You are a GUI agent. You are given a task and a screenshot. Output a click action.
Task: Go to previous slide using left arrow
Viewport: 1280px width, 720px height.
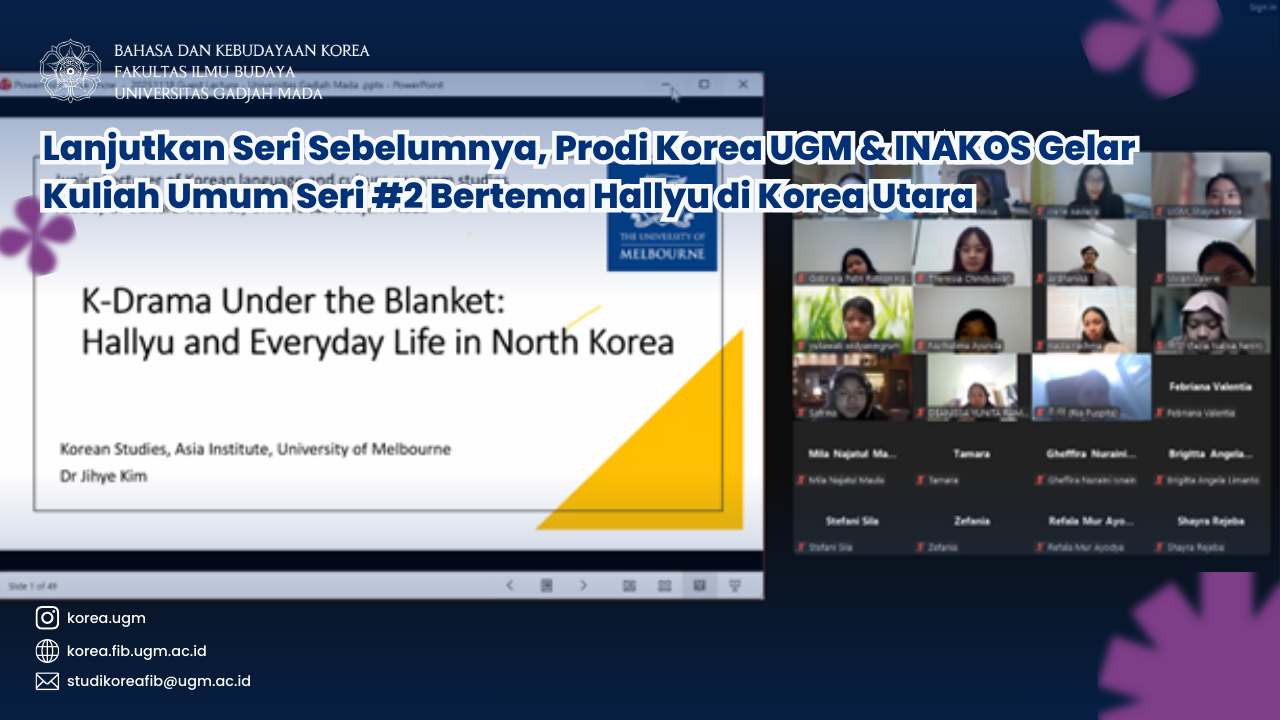[510, 585]
